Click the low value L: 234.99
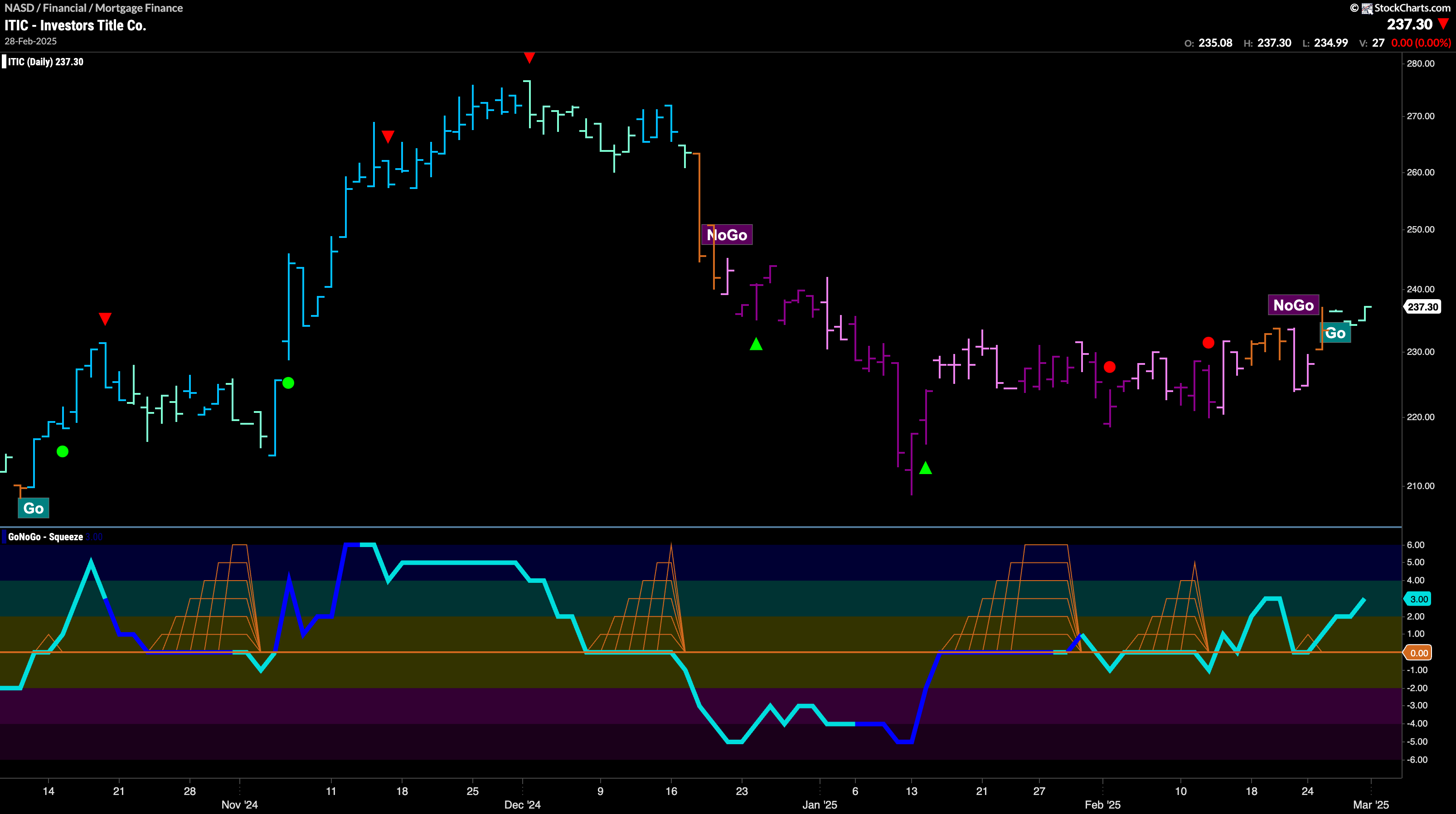Image resolution: width=1456 pixels, height=814 pixels. click(1325, 43)
